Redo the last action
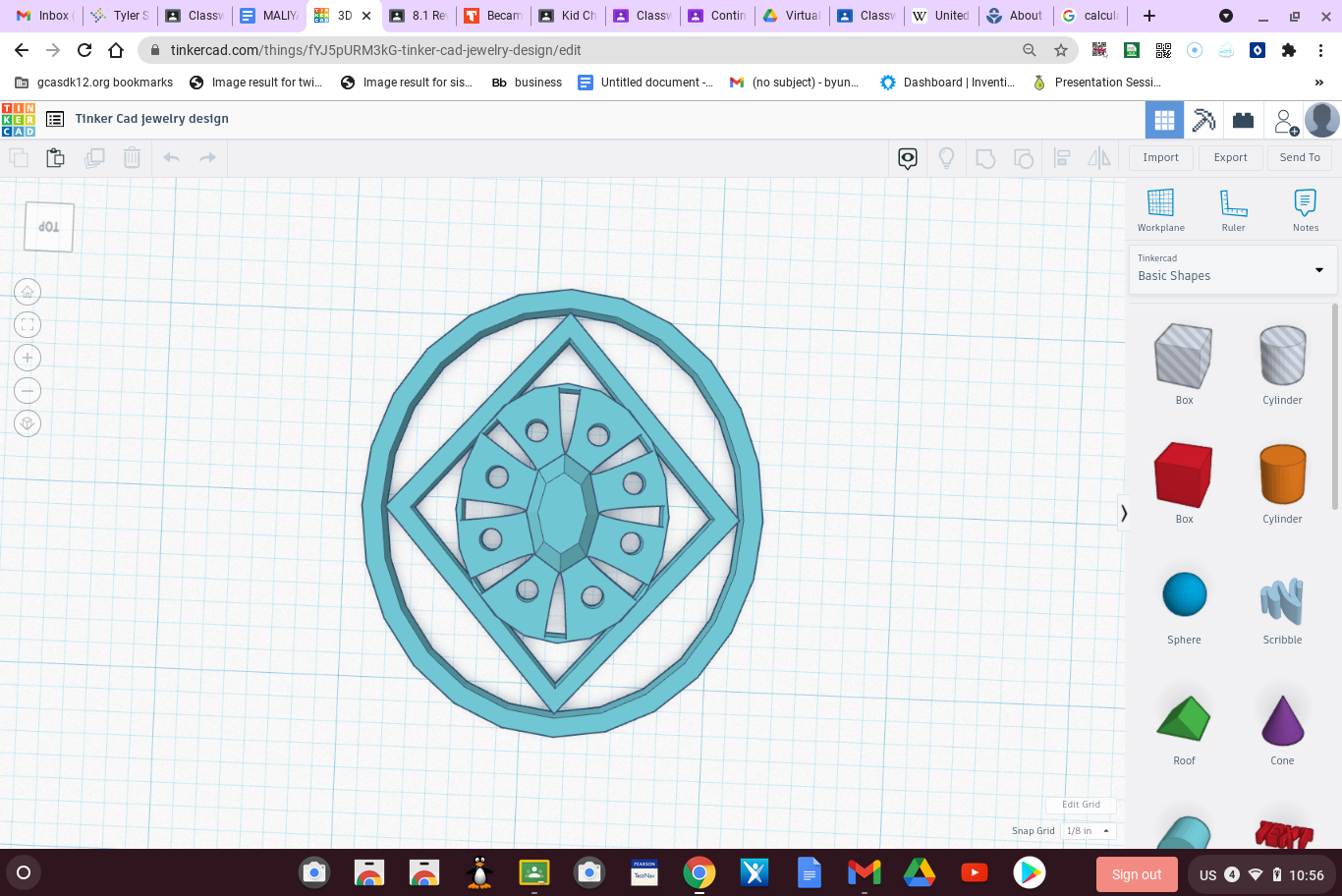Image resolution: width=1342 pixels, height=896 pixels. pos(207,157)
